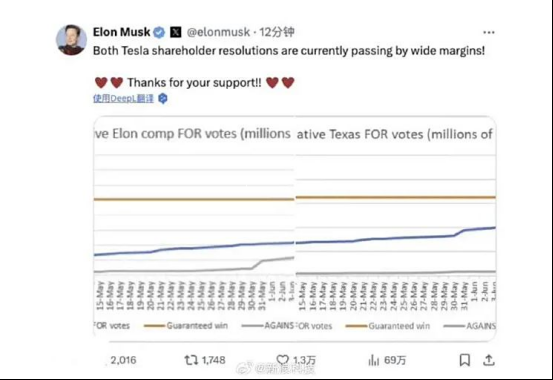The width and height of the screenshot is (553, 380).
Task: Click the tweet text about shareholder resolutions
Action: click(x=289, y=51)
